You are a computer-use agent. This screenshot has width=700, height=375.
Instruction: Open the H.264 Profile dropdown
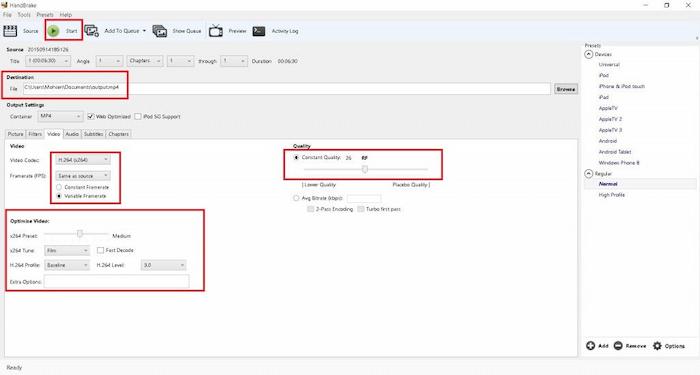tap(67, 265)
